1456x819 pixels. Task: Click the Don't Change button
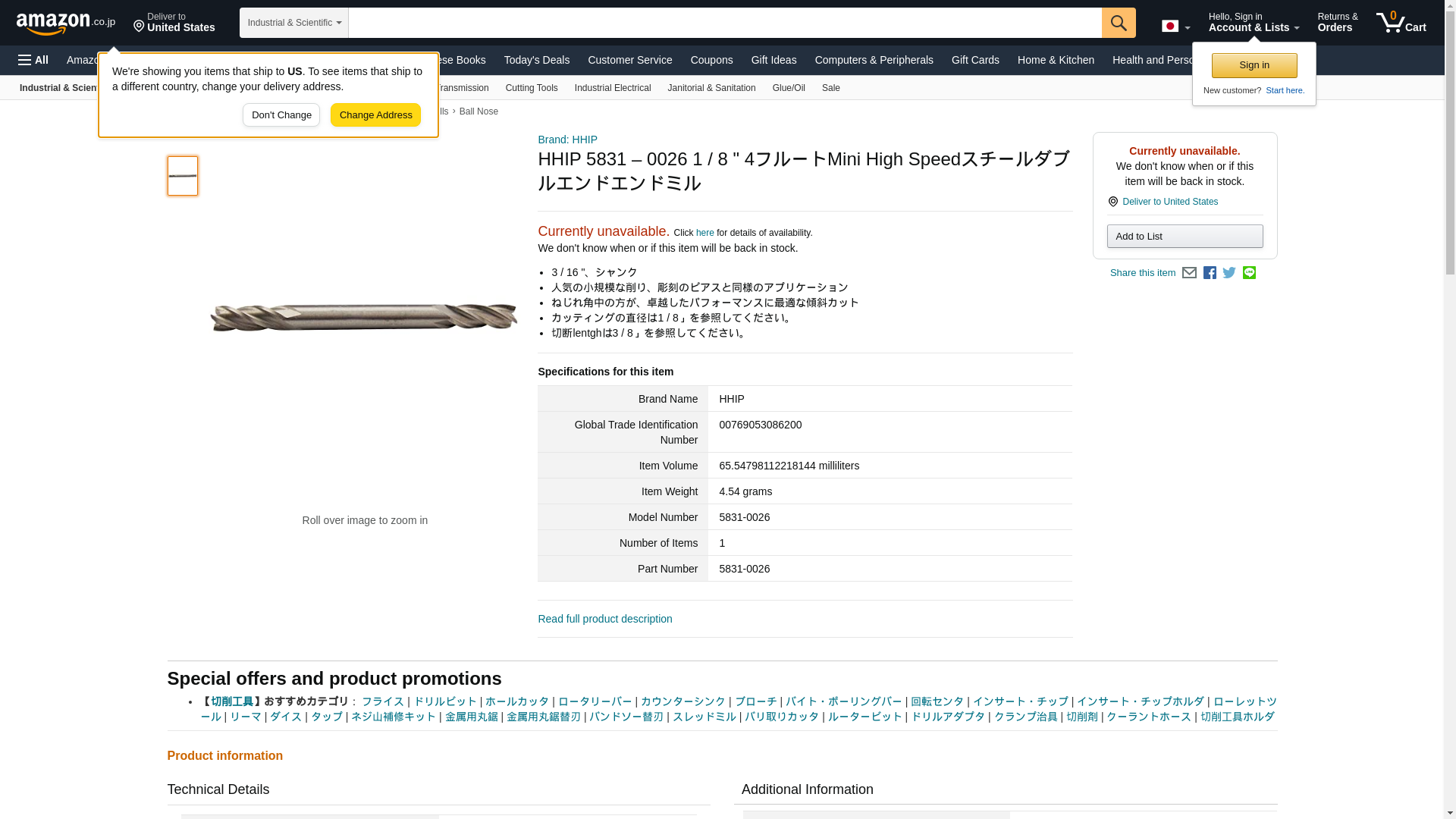tap(281, 115)
